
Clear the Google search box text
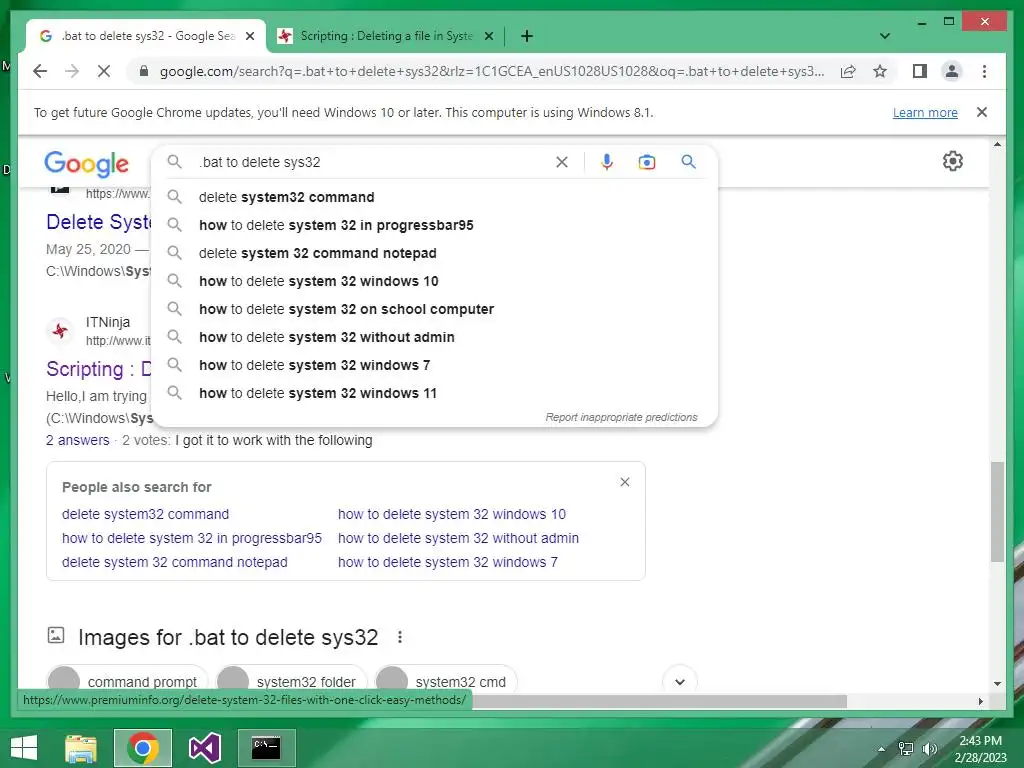point(562,162)
